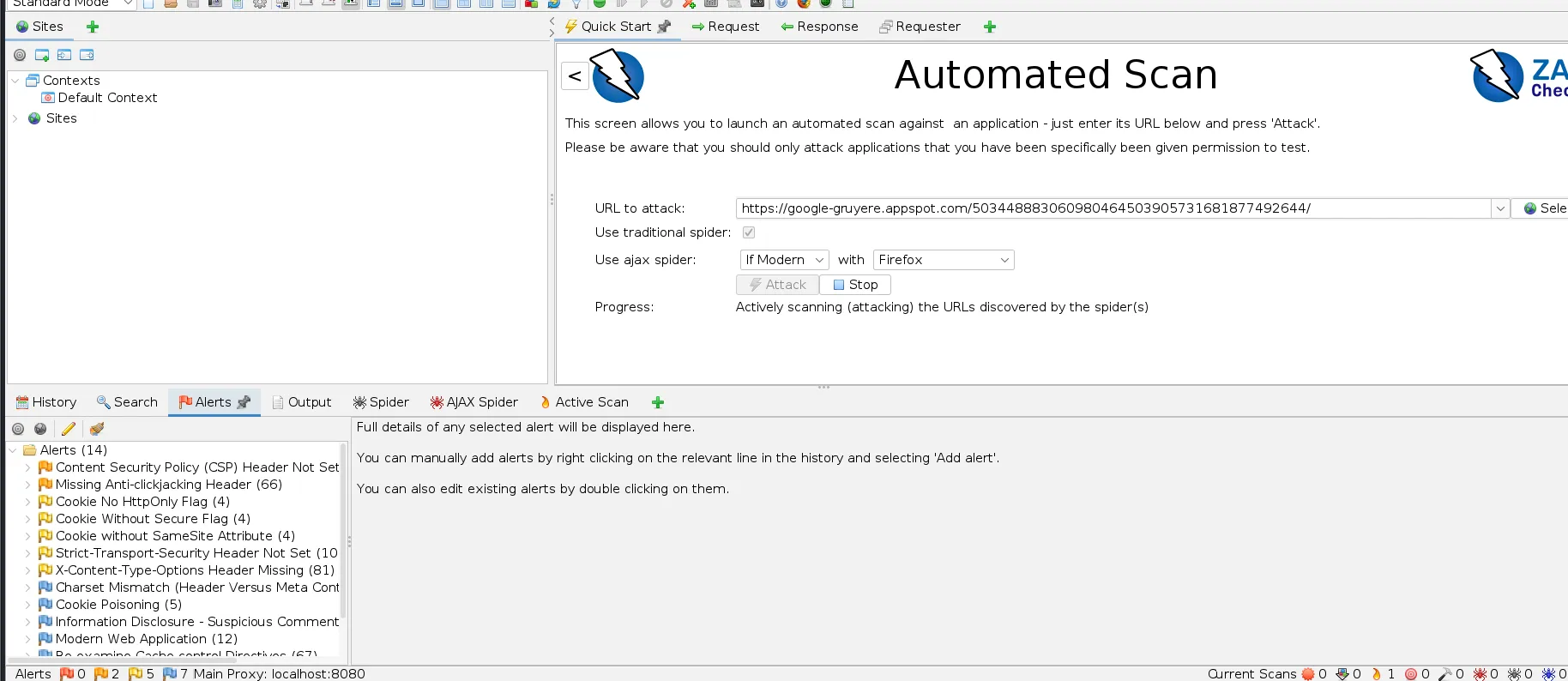1568x681 pixels.
Task: Switch to the Active Scan tab
Action: tap(584, 402)
